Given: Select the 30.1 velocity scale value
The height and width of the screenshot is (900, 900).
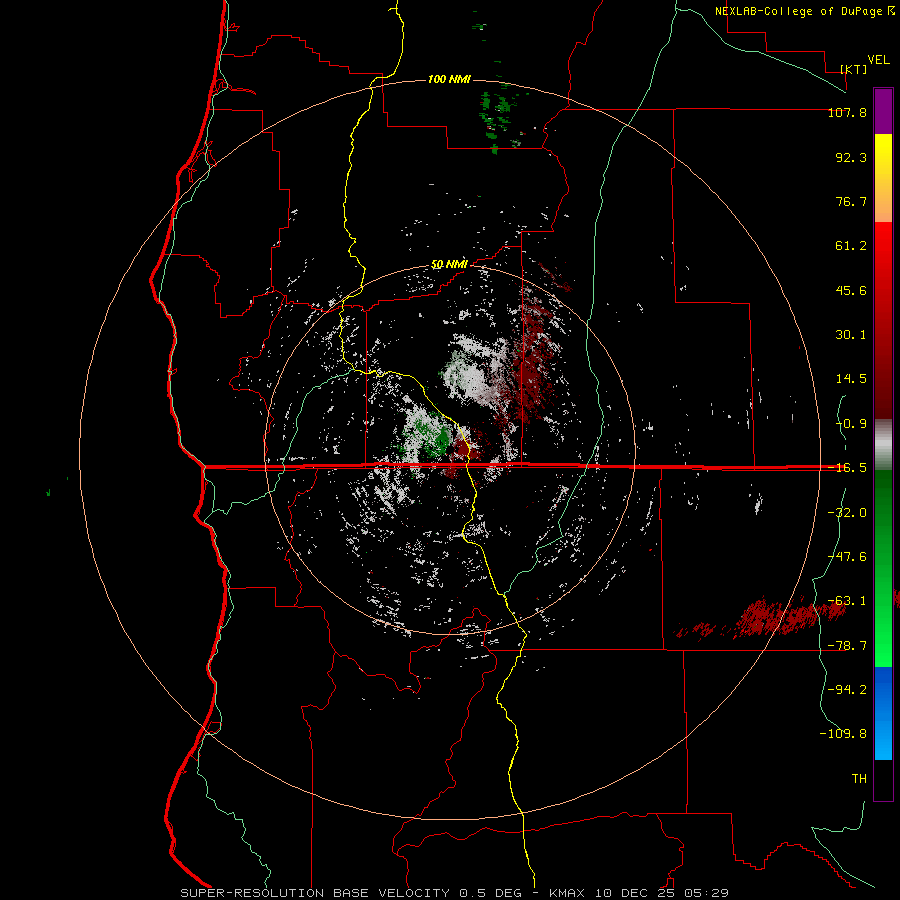Looking at the screenshot, I should point(851,335).
